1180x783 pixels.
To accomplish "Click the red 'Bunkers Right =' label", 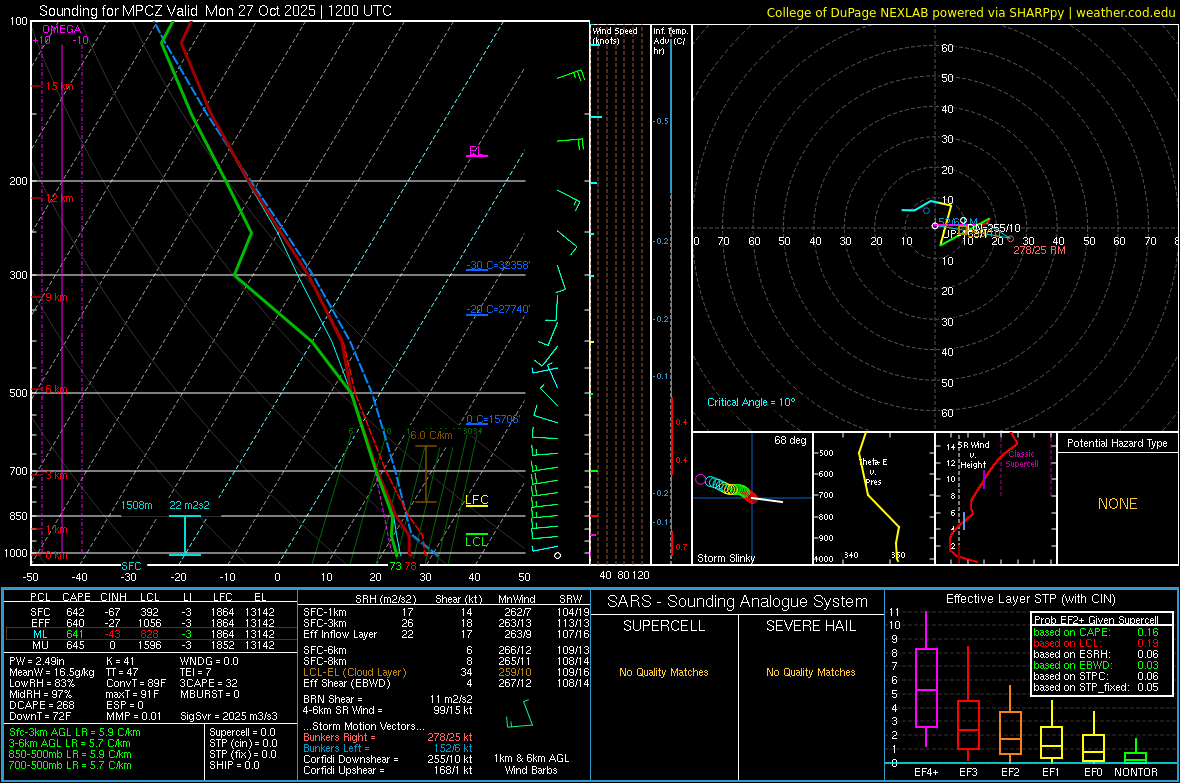I will pos(339,737).
